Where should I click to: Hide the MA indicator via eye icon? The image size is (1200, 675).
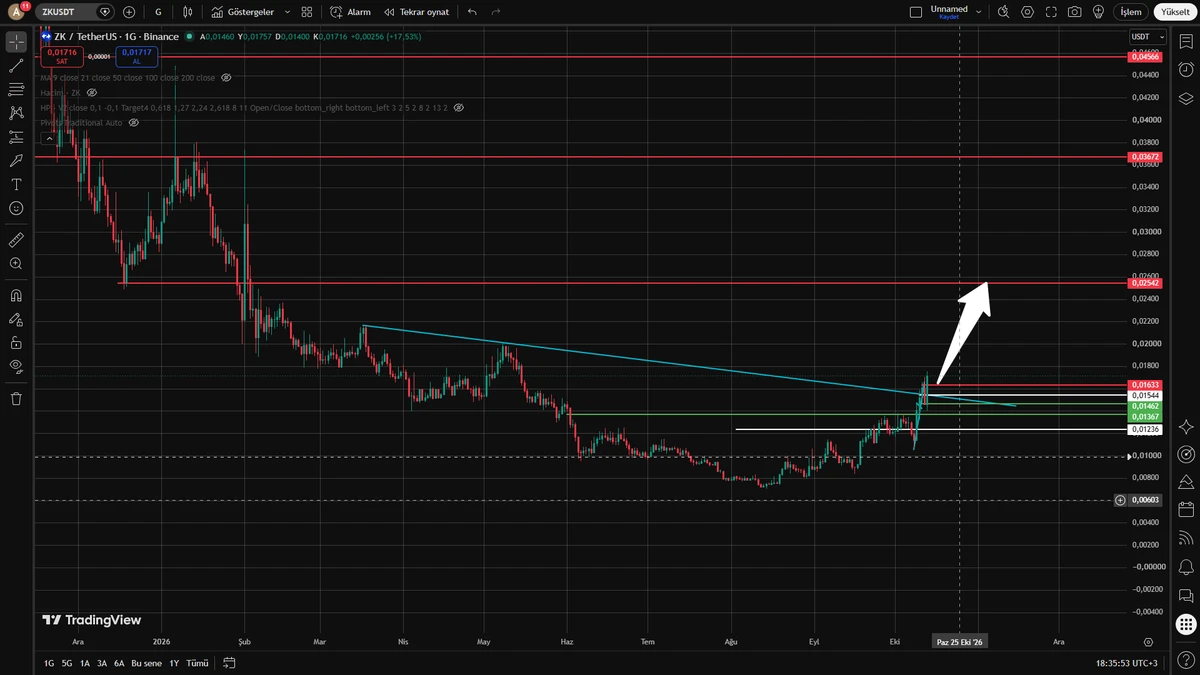[226, 77]
